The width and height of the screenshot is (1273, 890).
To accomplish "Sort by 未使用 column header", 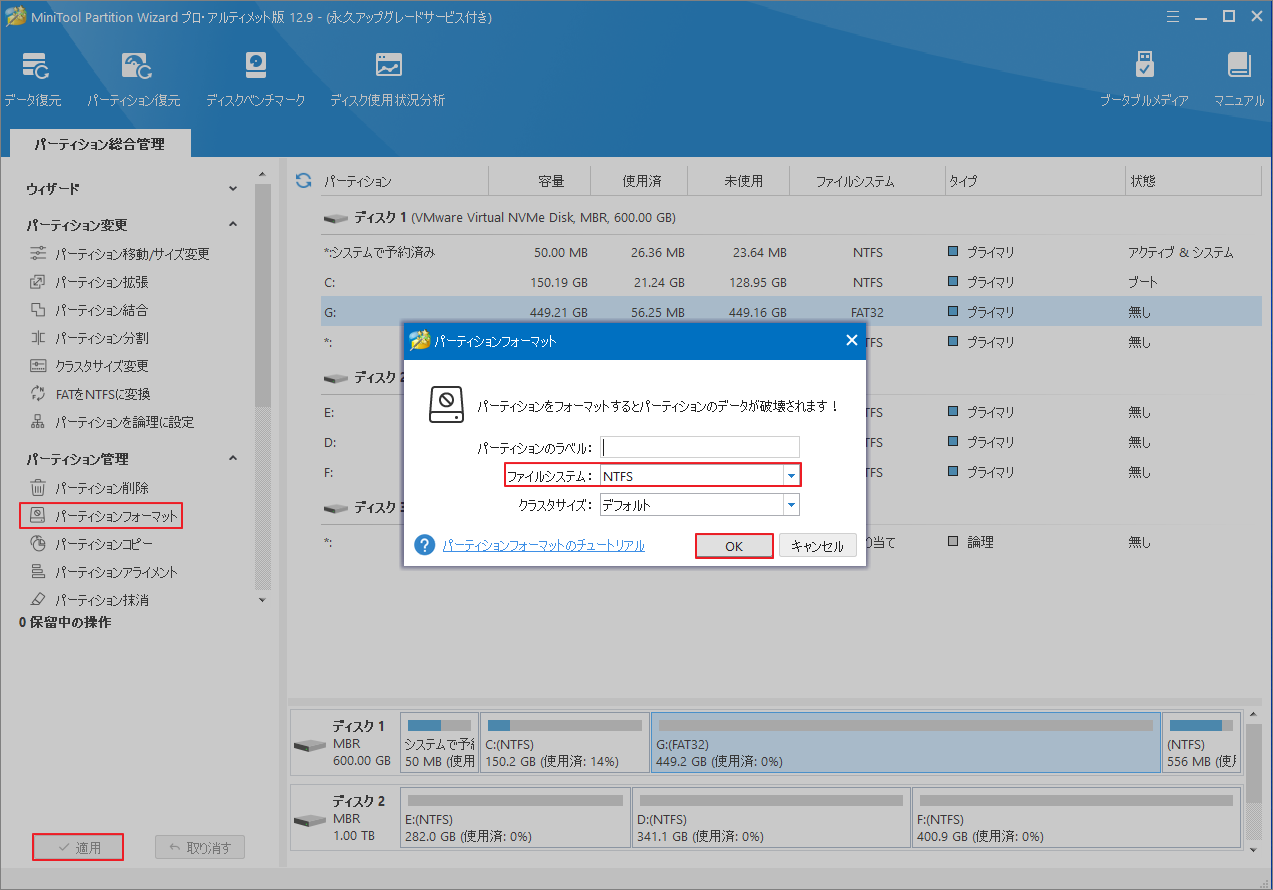I will click(x=743, y=181).
